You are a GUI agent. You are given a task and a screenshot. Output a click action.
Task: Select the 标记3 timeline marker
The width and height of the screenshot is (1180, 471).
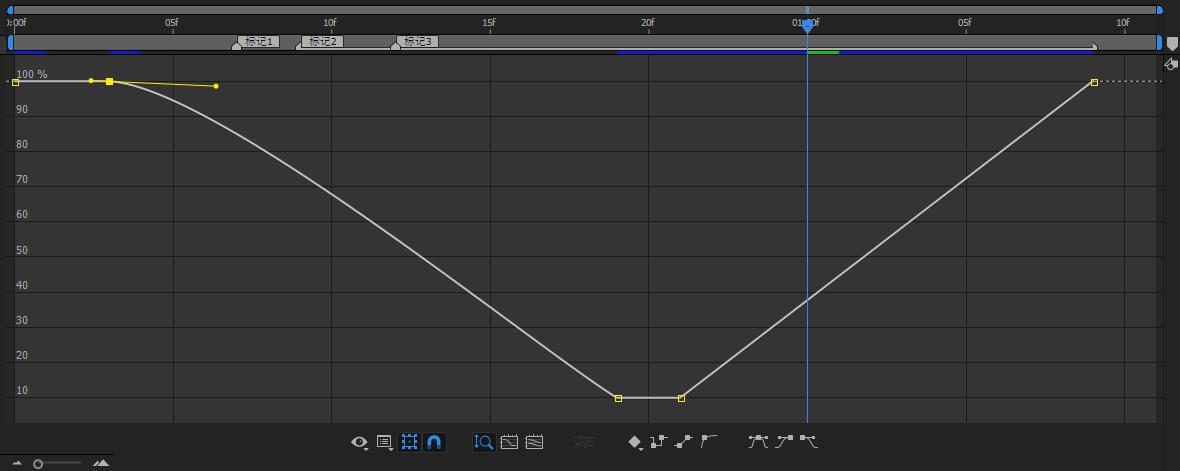tap(418, 41)
